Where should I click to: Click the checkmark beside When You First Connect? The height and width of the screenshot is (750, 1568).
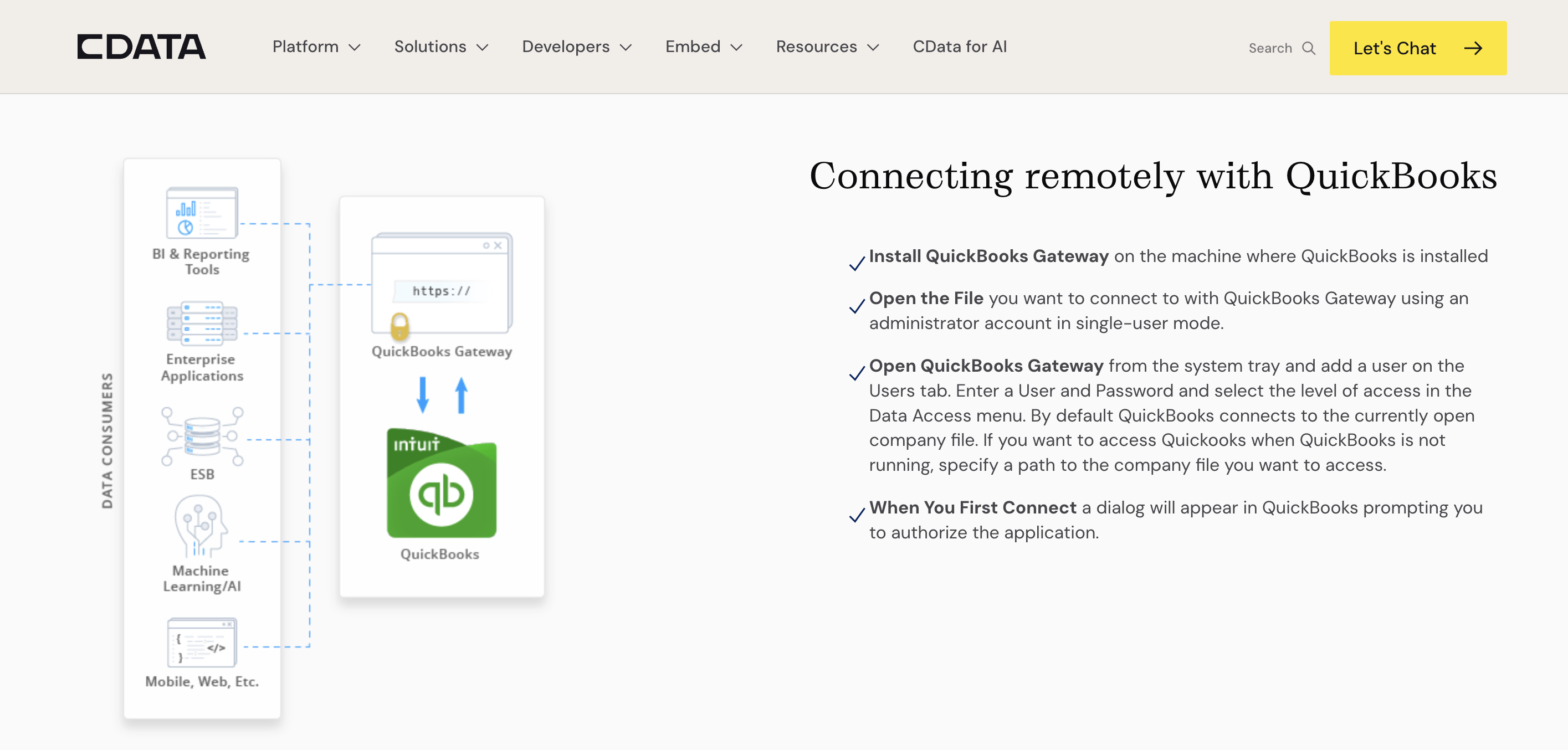tap(857, 515)
